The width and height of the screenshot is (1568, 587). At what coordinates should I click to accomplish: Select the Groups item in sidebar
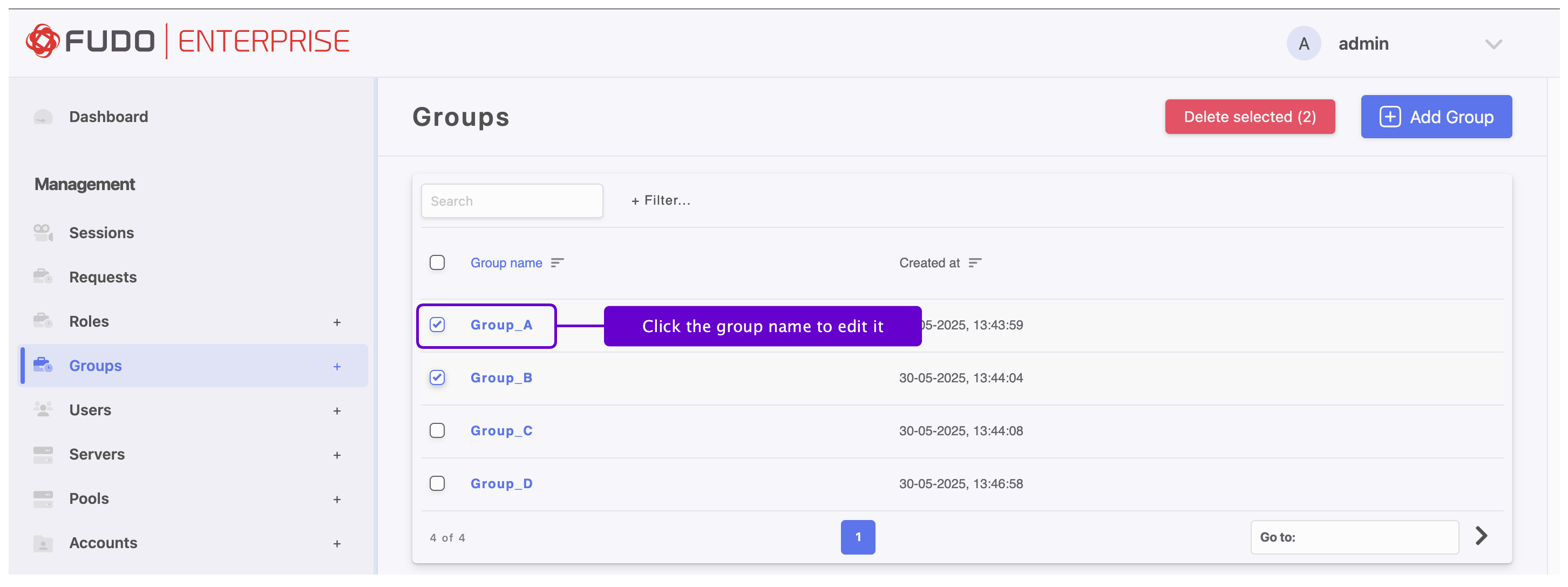[x=96, y=366]
